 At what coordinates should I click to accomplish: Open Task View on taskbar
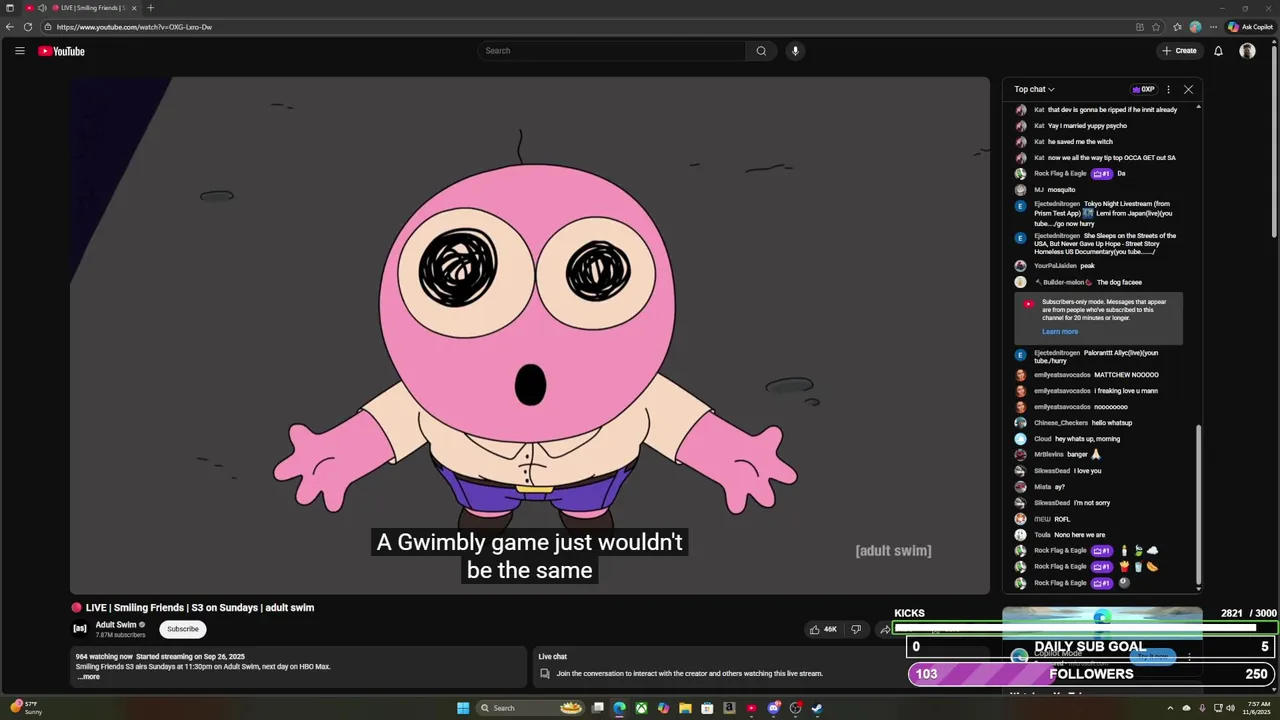point(598,708)
